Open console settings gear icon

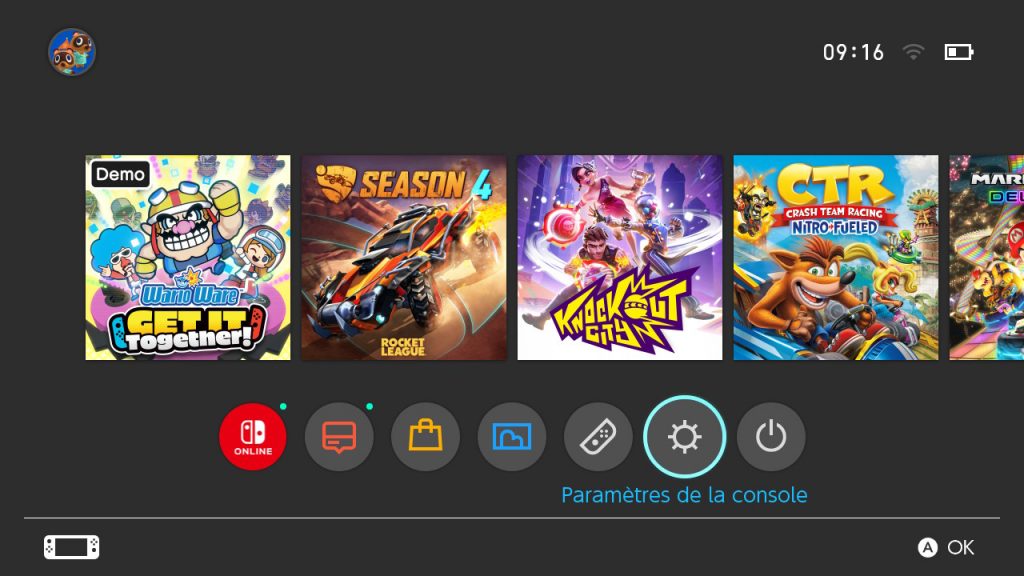684,436
